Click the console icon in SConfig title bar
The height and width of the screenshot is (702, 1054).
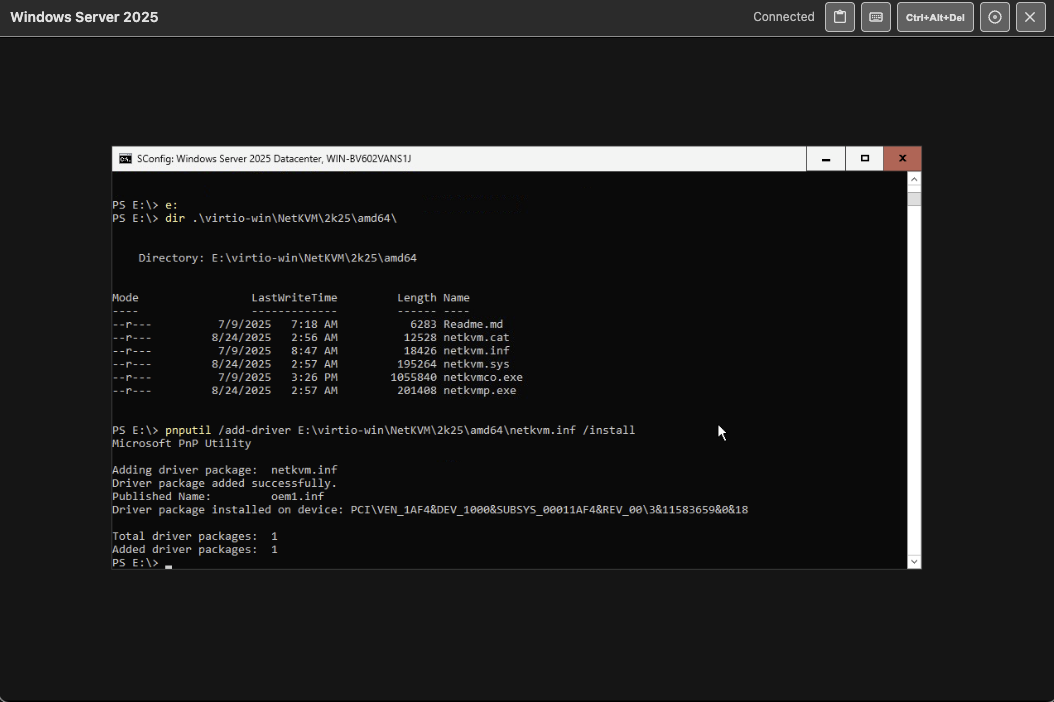click(x=125, y=159)
